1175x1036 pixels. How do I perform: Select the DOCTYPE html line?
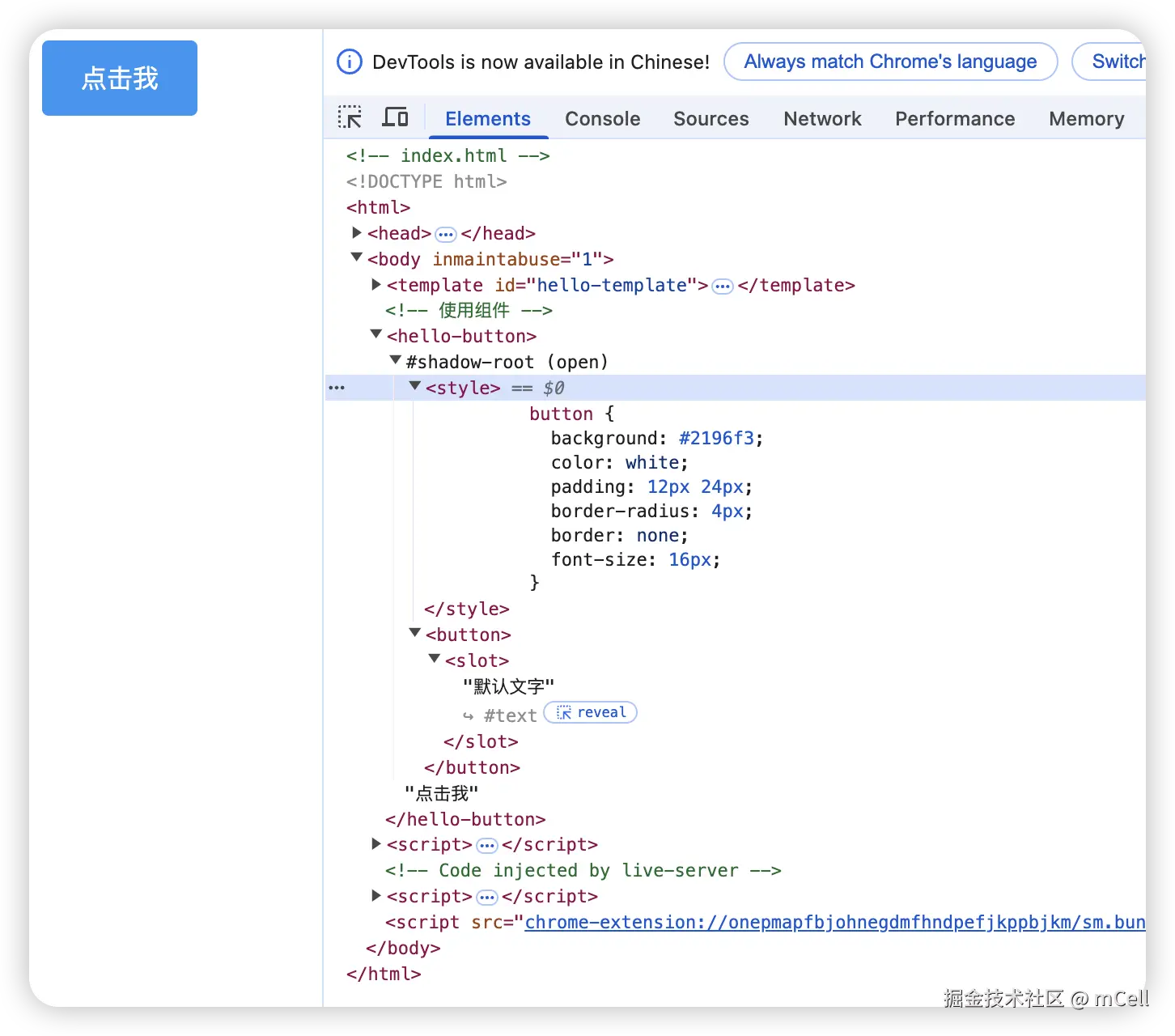(426, 181)
